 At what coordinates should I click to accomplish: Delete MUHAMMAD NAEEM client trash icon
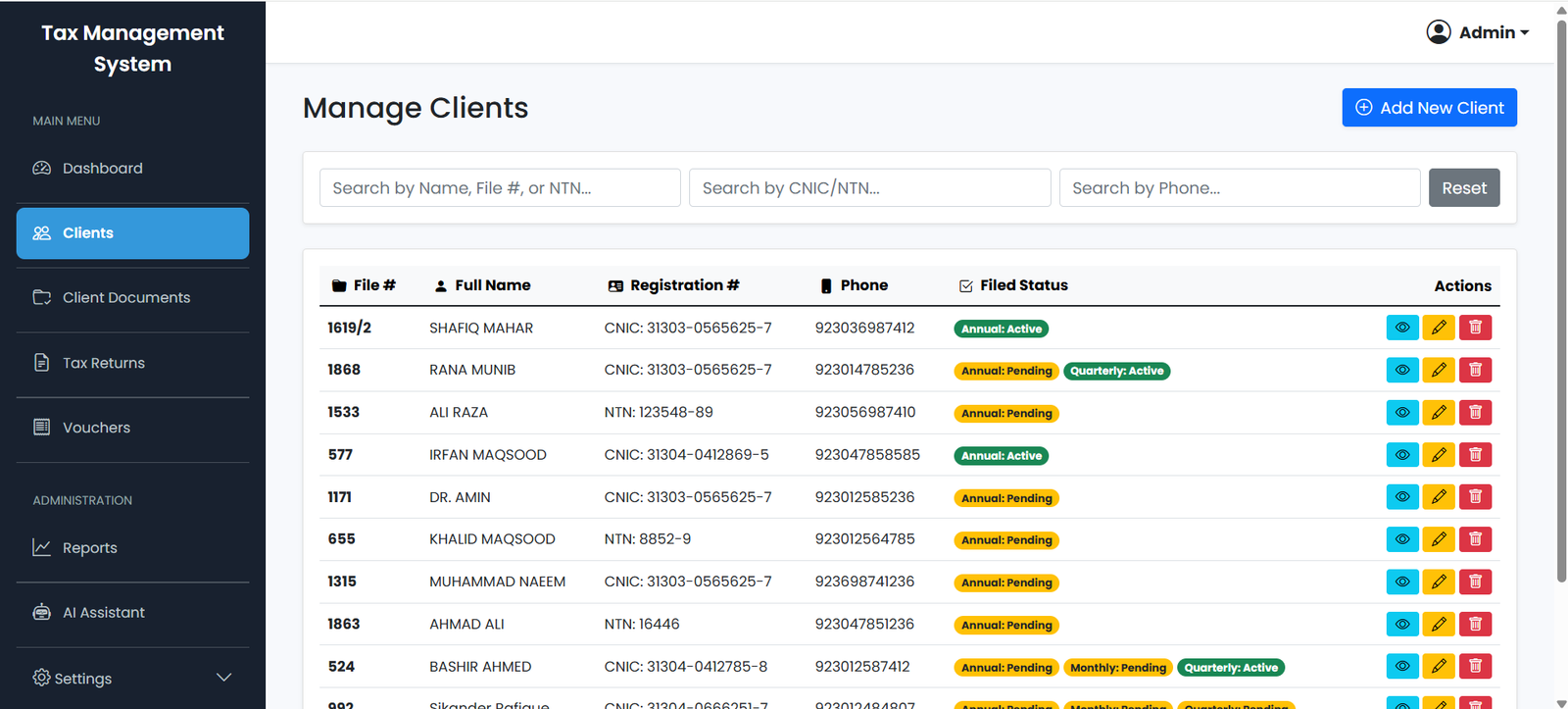tap(1475, 582)
